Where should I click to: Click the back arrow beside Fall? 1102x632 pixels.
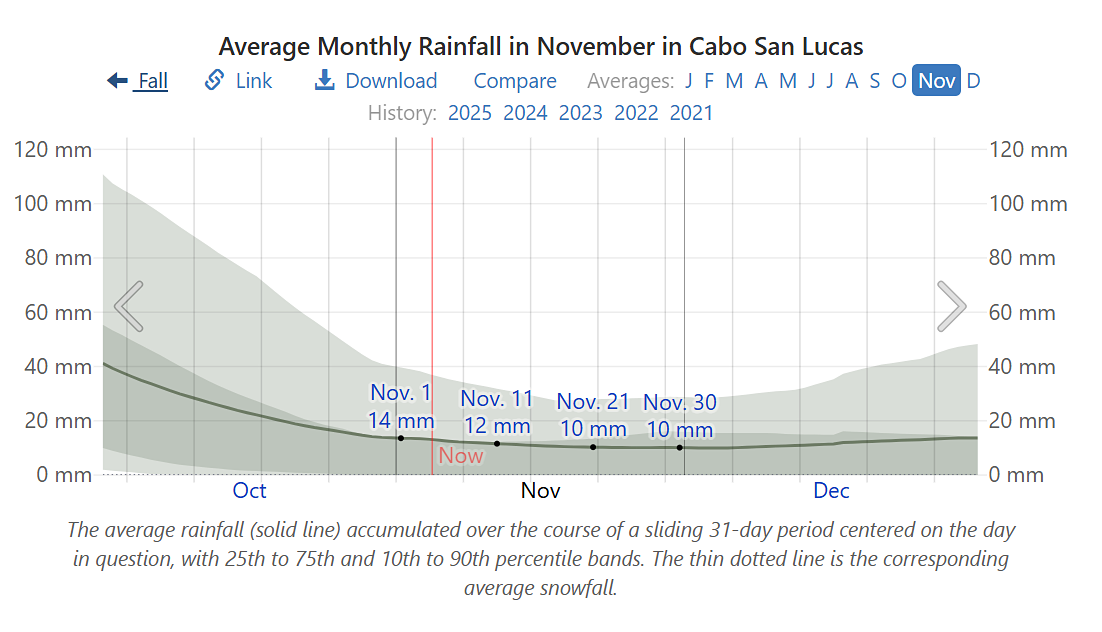point(117,81)
